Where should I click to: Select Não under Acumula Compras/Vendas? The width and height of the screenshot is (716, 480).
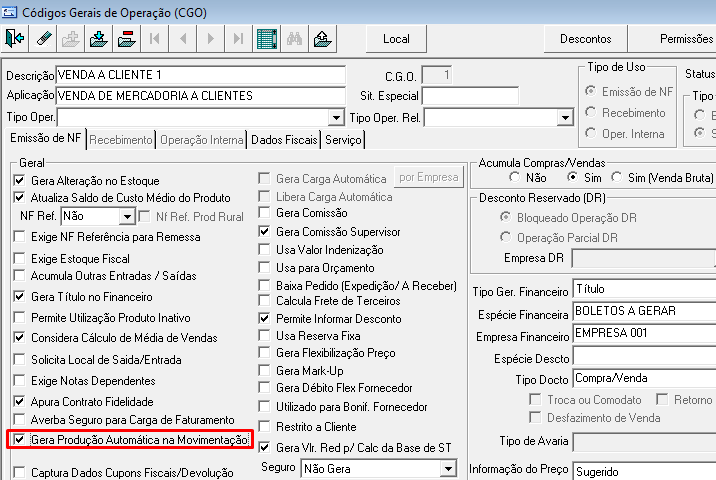515,177
